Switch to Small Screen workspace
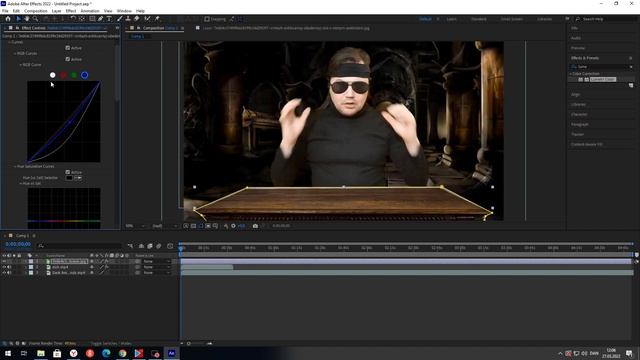The height and width of the screenshot is (360, 640). [x=511, y=19]
